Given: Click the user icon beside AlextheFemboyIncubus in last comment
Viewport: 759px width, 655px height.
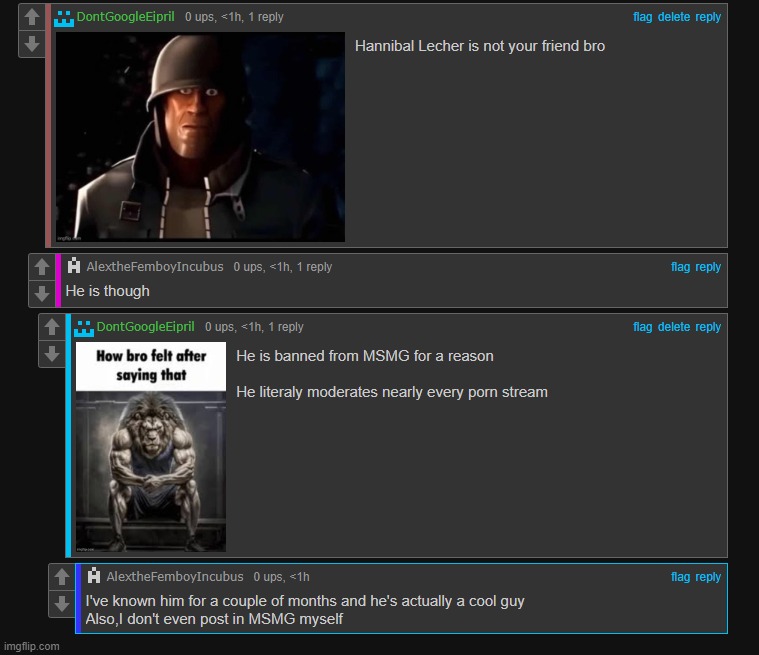Looking at the screenshot, I should coord(93,576).
